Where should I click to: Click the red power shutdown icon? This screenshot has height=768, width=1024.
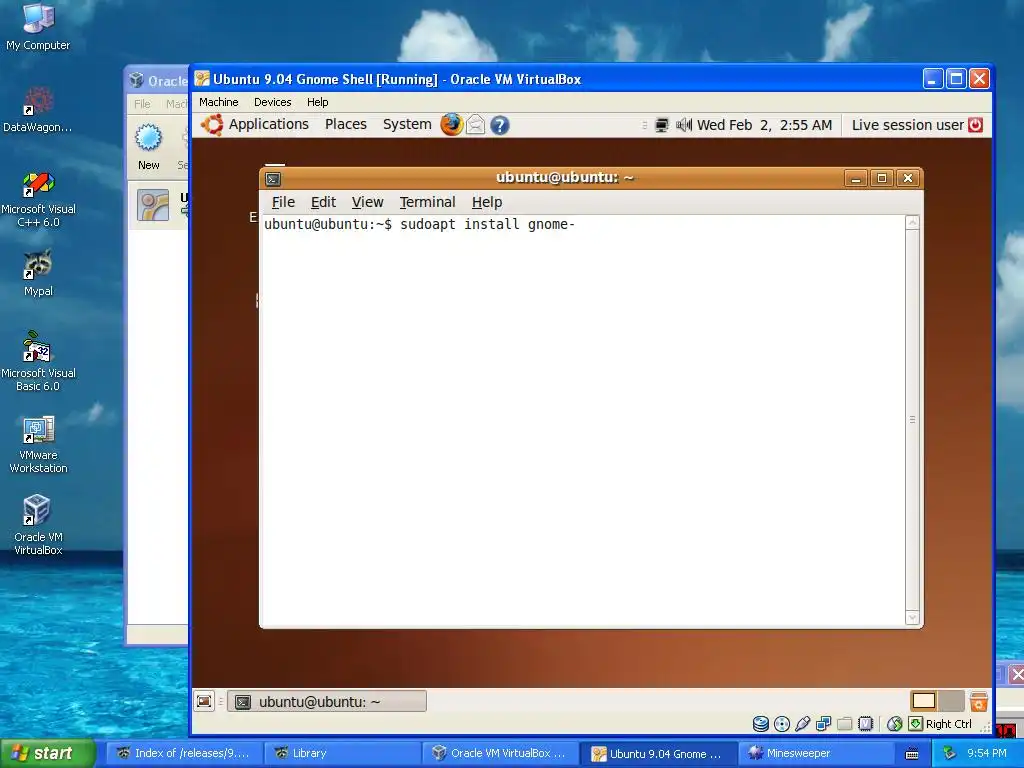[976, 125]
